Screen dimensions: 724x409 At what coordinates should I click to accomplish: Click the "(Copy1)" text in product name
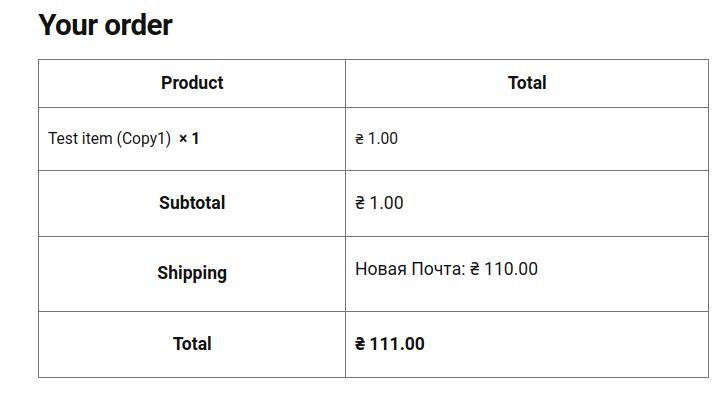(x=144, y=138)
